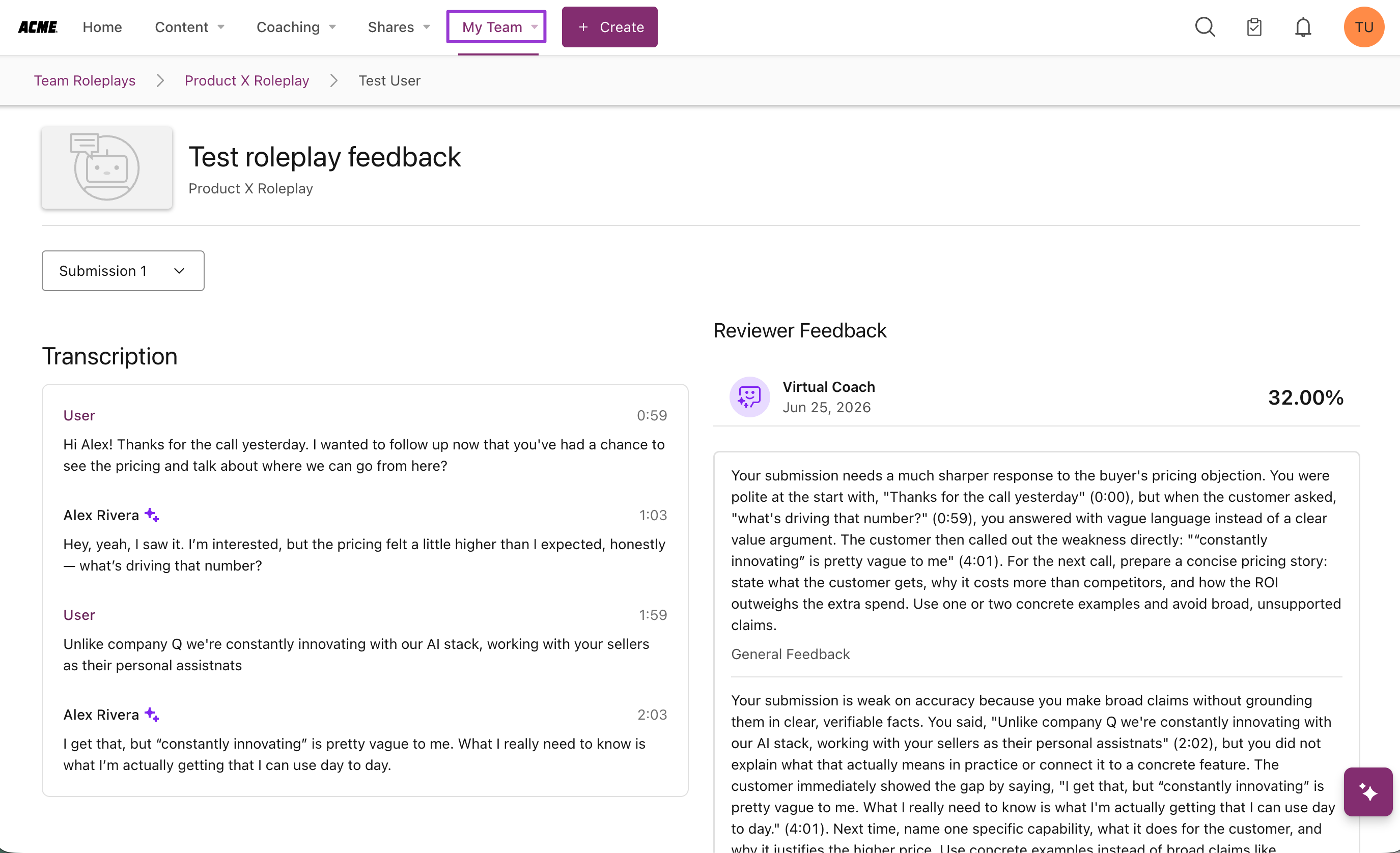Click the AI assistant sparkle button
Viewport: 1400px width, 853px height.
click(1367, 791)
